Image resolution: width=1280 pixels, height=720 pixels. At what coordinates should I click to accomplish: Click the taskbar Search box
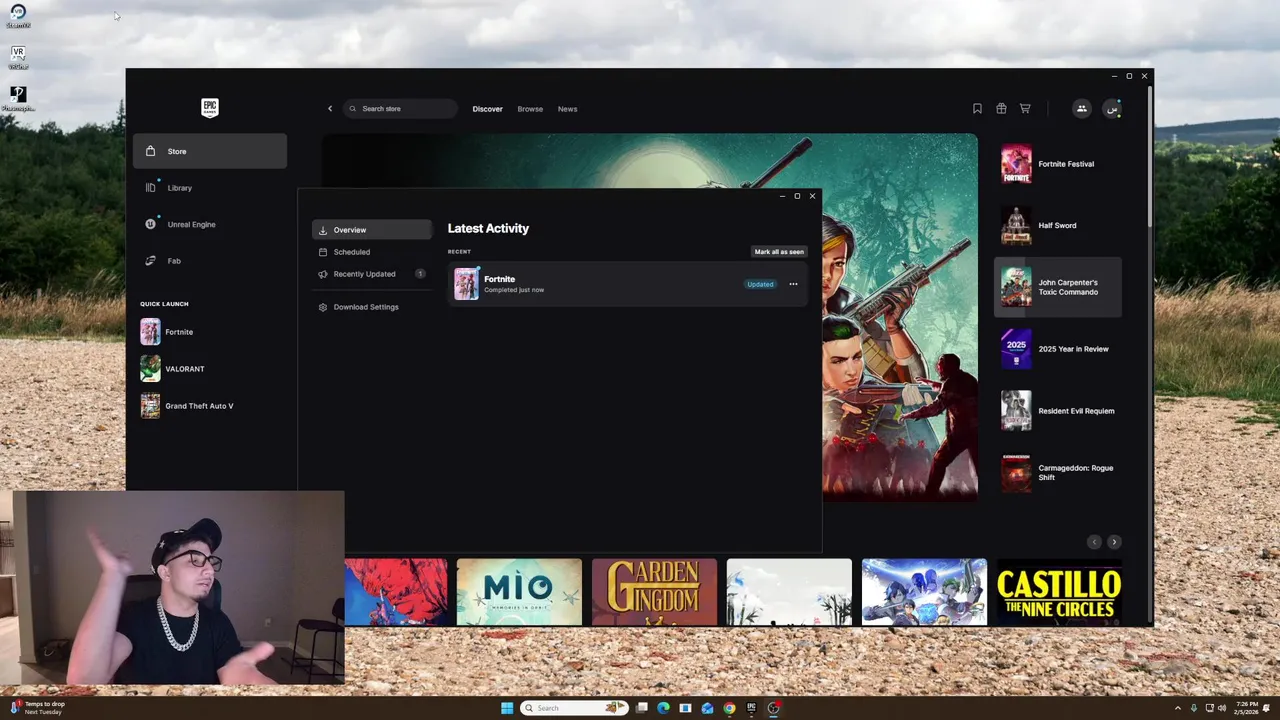[574, 708]
